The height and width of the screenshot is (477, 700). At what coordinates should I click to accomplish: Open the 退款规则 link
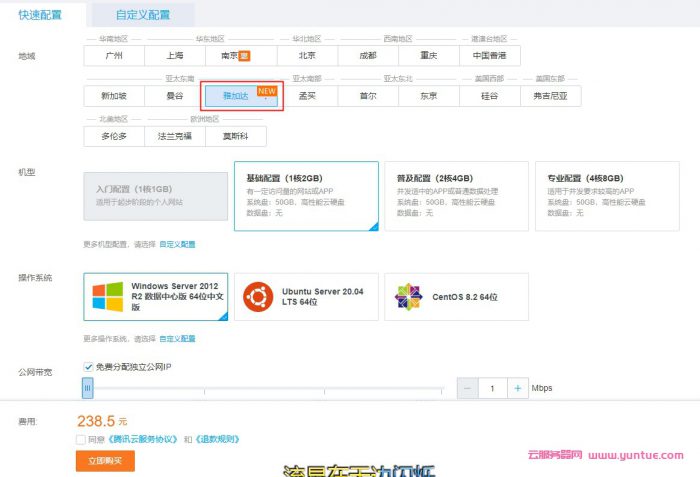[217, 438]
